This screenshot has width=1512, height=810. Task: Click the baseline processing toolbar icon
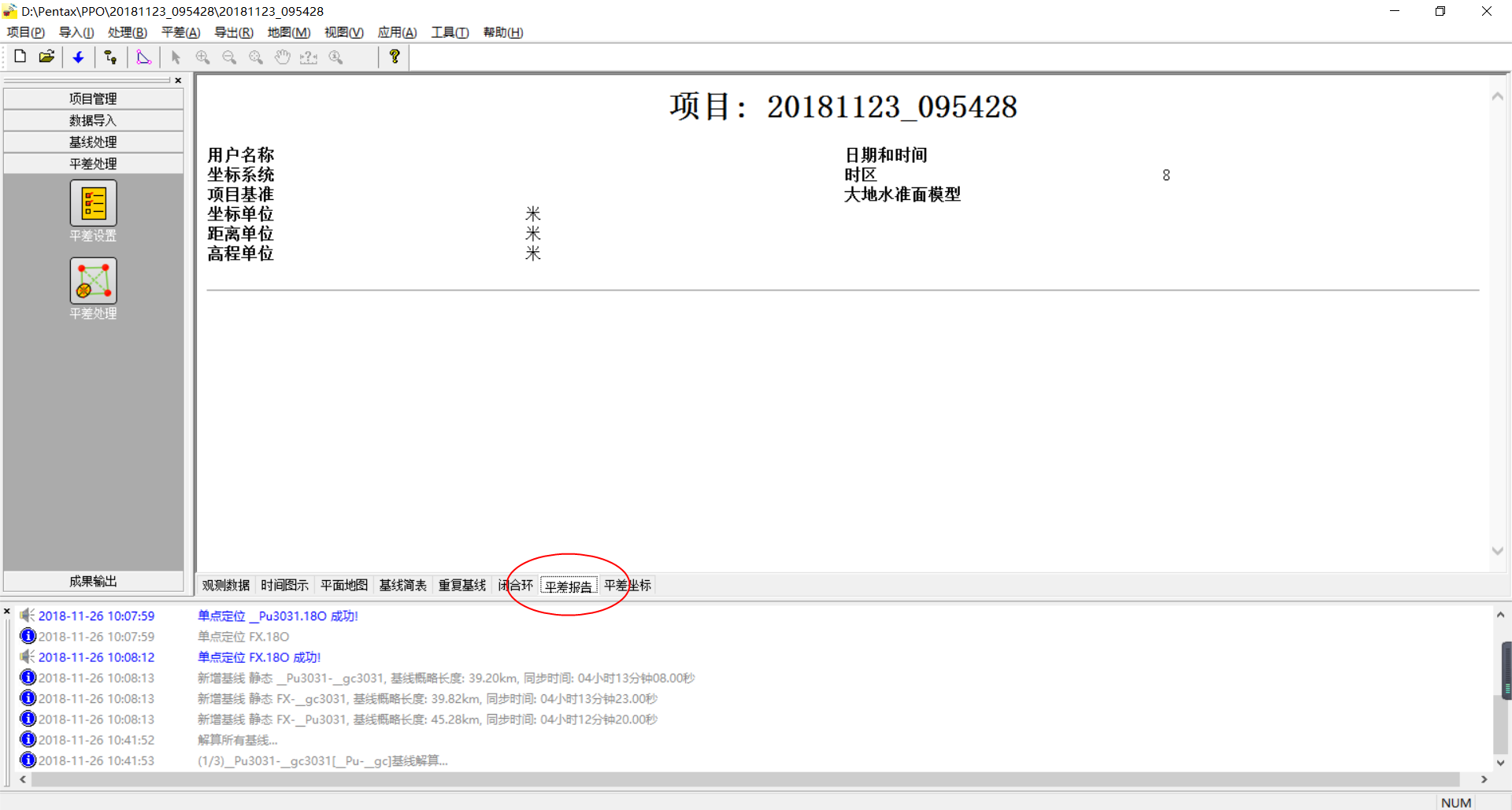[110, 57]
